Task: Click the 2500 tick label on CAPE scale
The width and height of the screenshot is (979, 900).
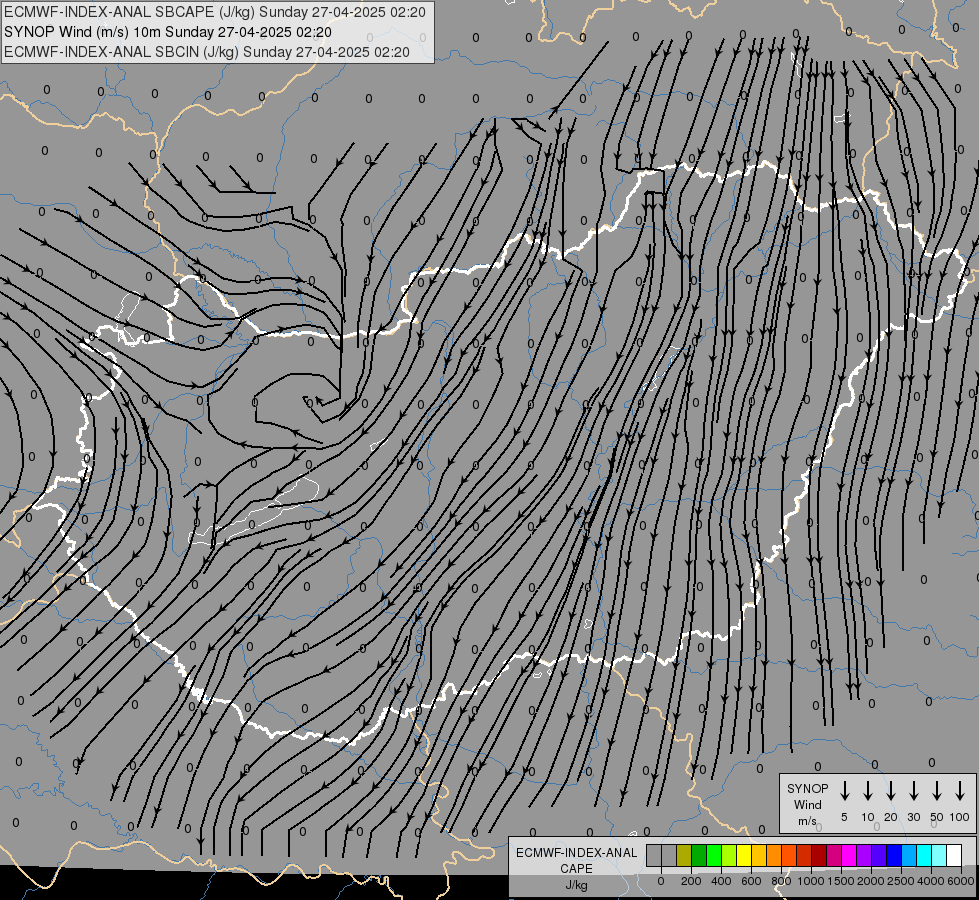Action: [x=901, y=881]
